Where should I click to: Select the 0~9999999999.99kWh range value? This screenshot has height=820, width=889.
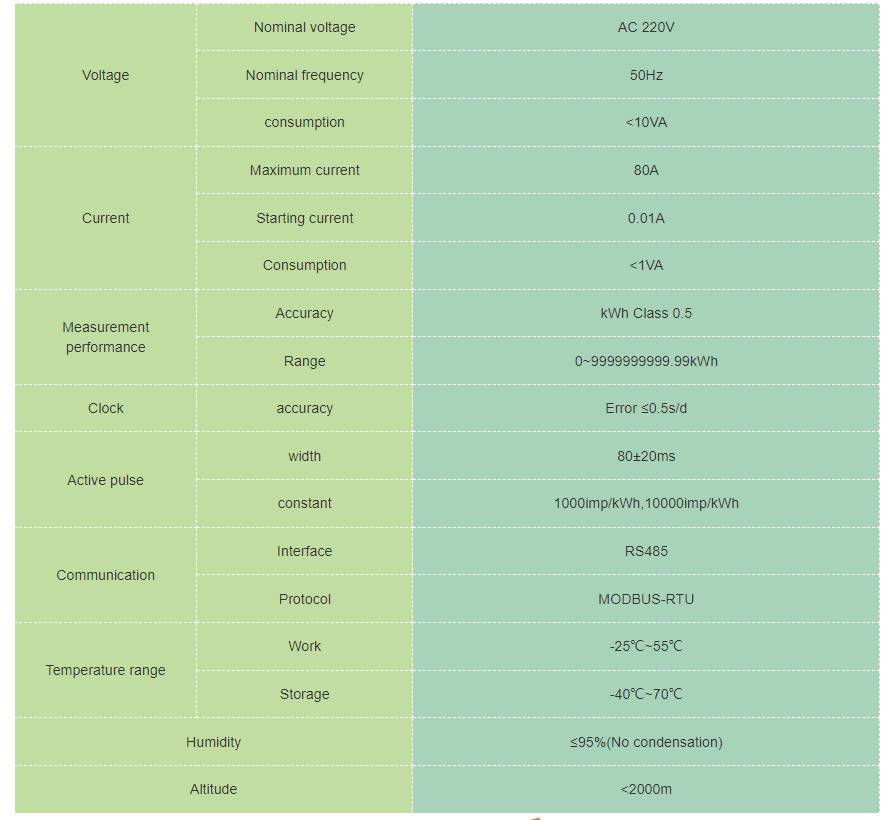click(646, 361)
